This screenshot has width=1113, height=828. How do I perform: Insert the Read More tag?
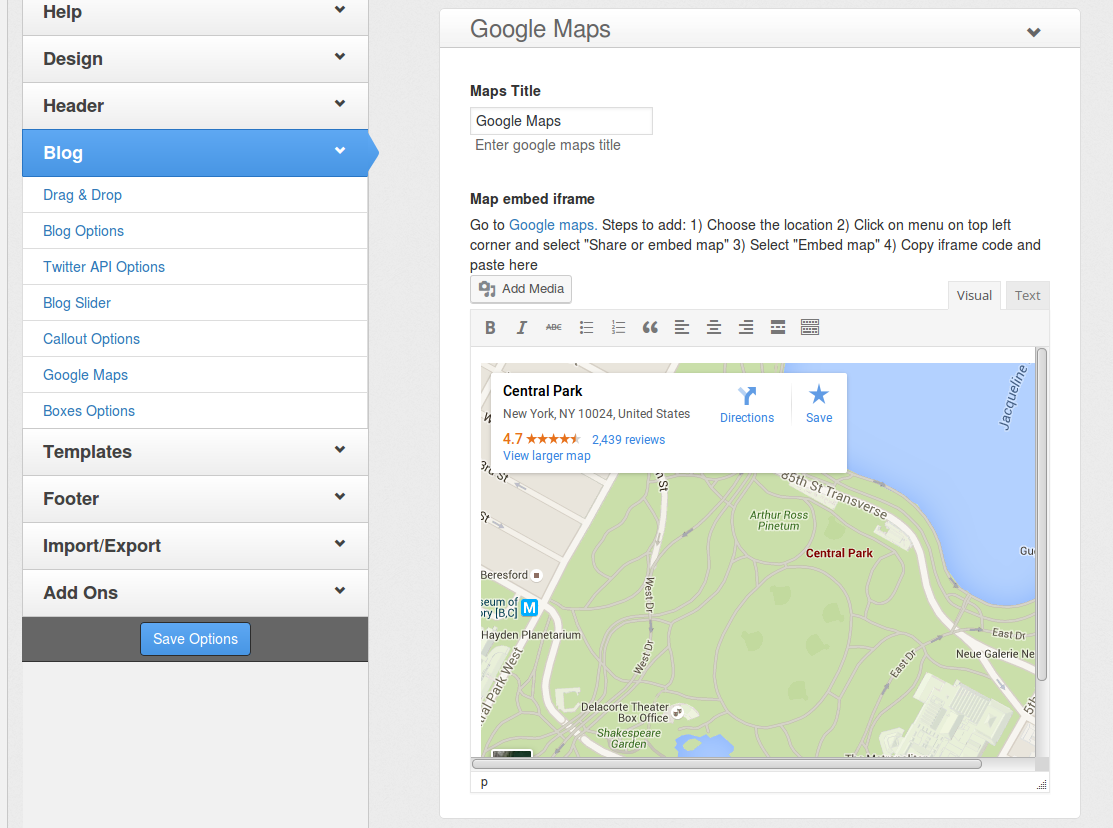(x=778, y=327)
